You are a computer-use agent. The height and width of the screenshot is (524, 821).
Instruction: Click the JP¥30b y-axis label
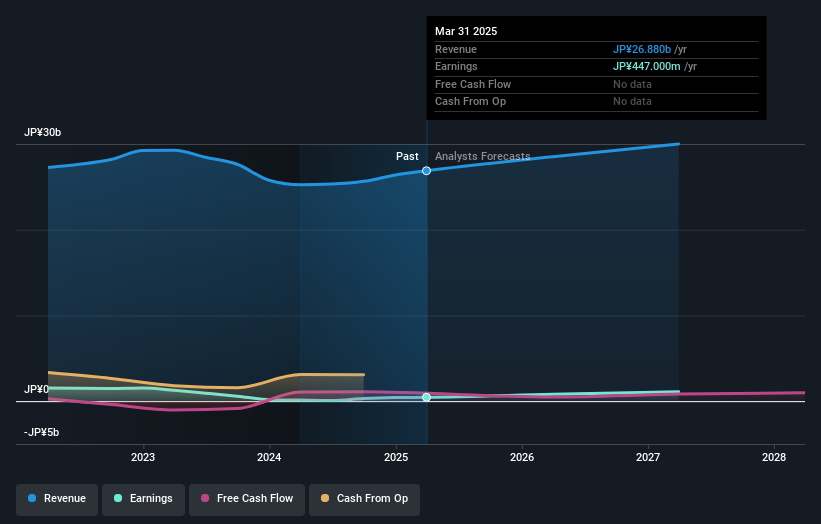pos(42,132)
